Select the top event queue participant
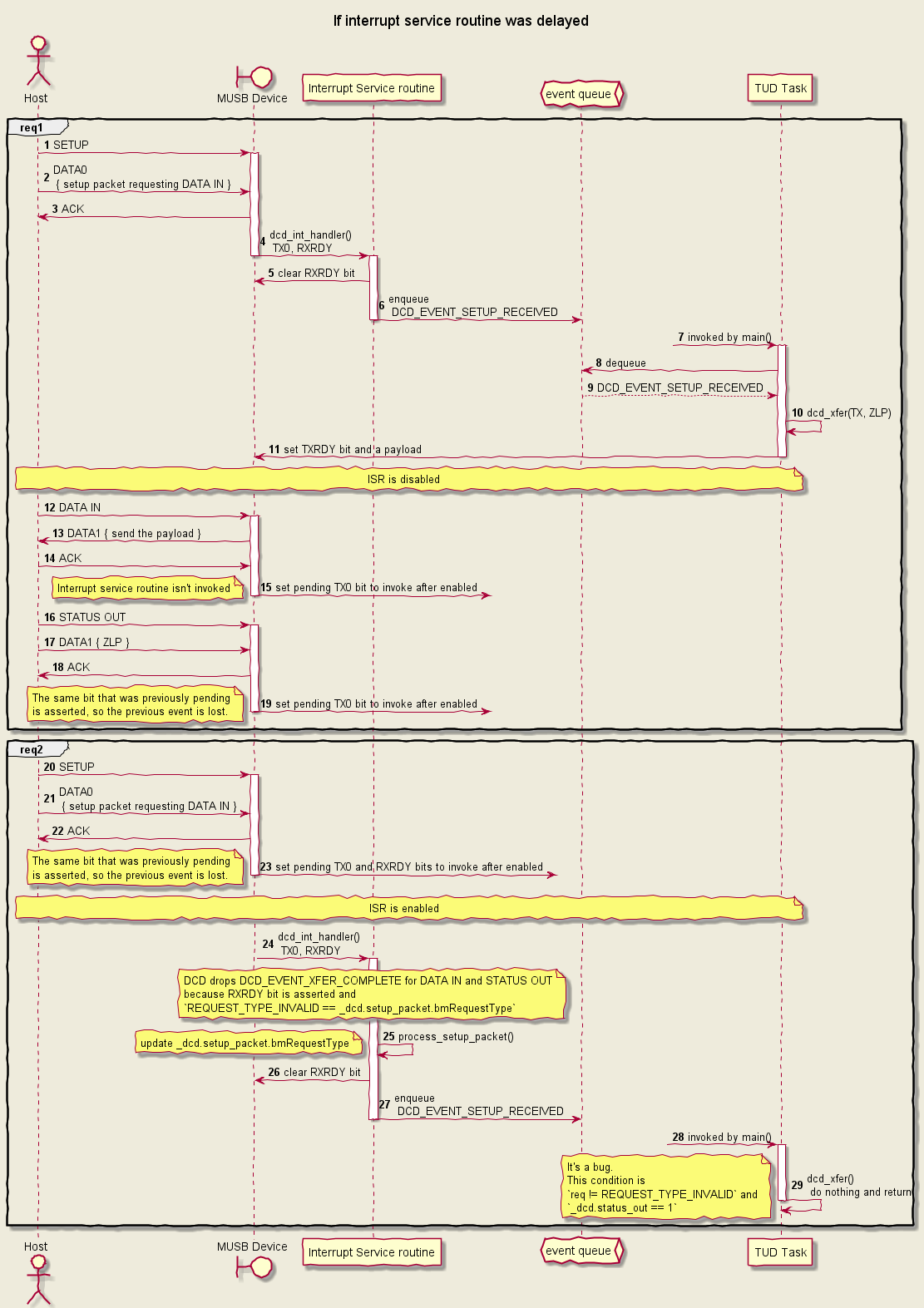This screenshot has height=1308, width=924. point(581,94)
